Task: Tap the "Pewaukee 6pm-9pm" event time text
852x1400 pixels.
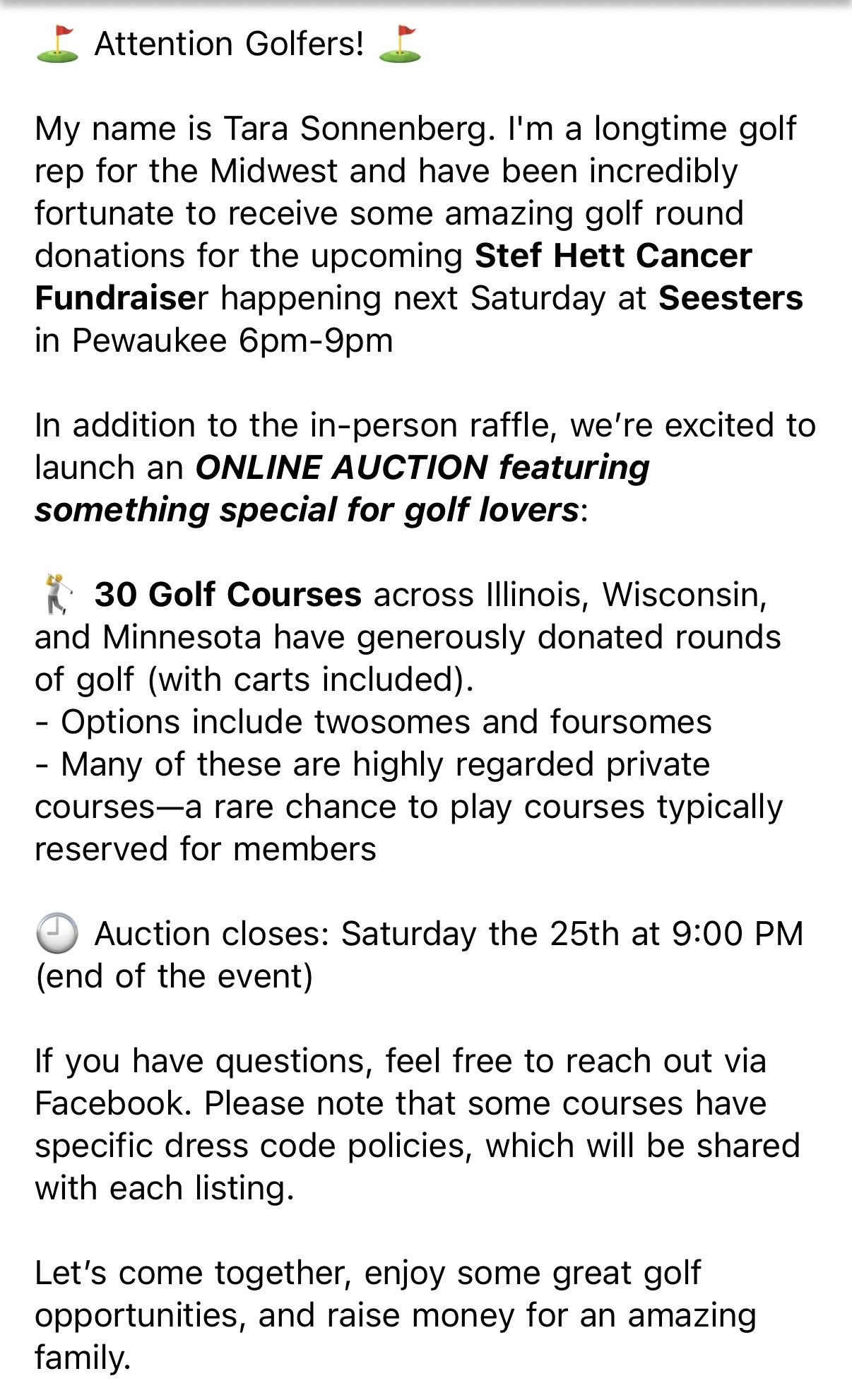Action: point(232,340)
